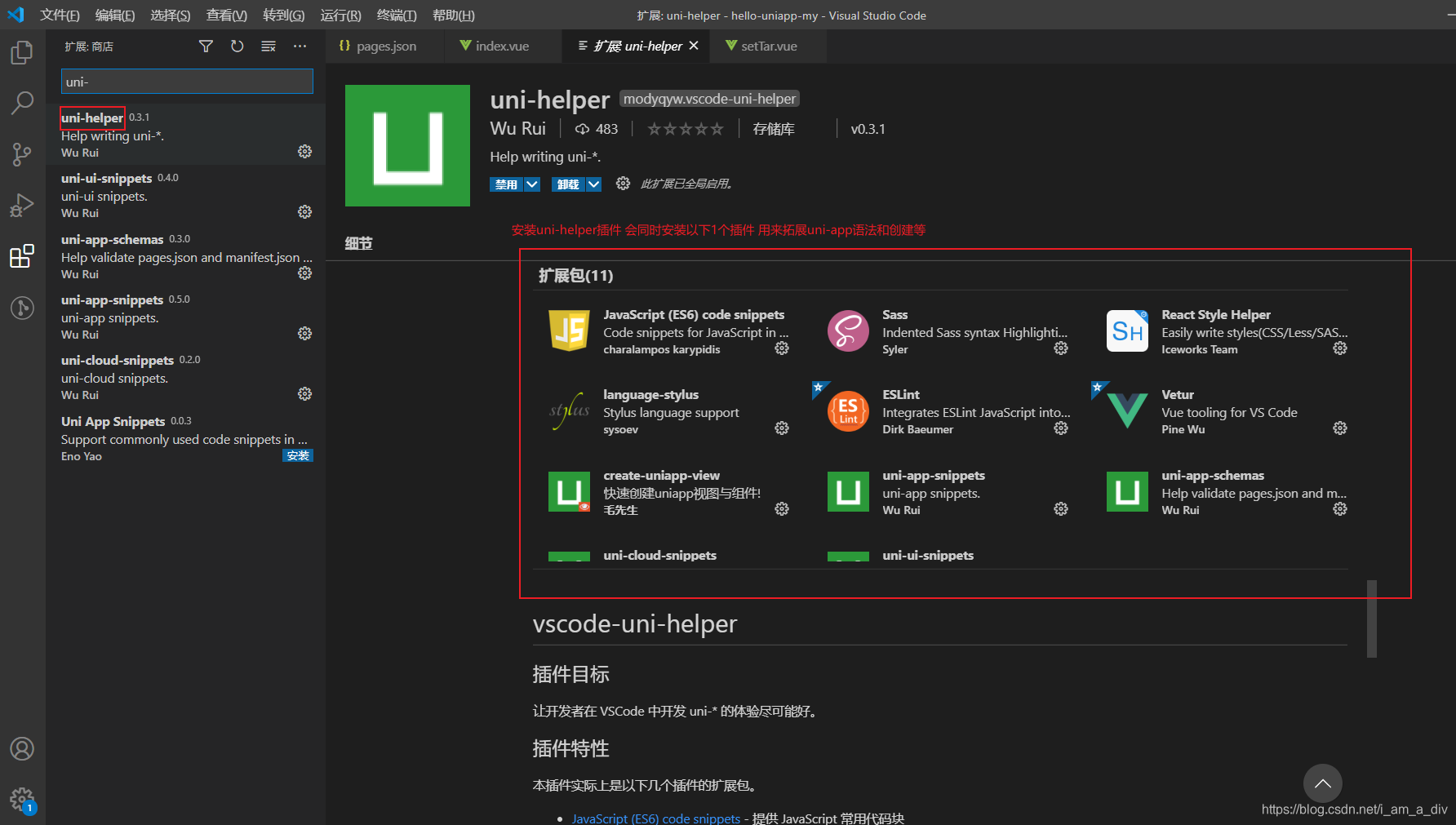Expand the uninstall (卸载) dropdown arrow
Image resolution: width=1456 pixels, height=825 pixels.
click(x=594, y=184)
